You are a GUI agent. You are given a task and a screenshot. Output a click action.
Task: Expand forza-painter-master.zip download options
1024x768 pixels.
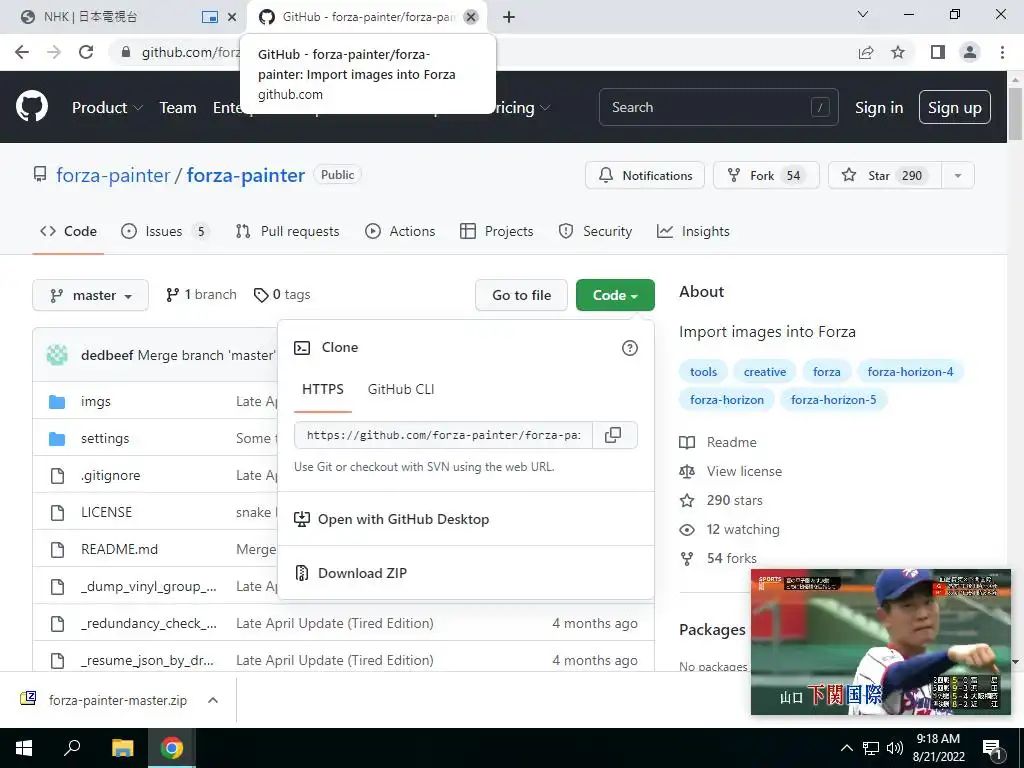tap(213, 700)
